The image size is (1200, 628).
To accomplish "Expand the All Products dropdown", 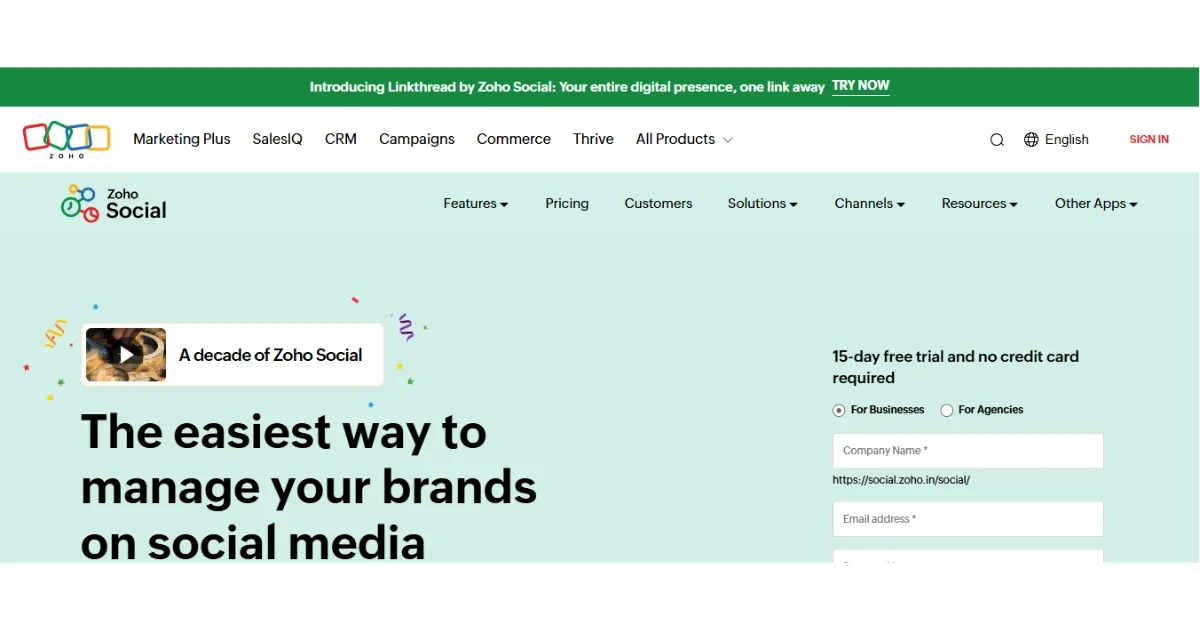I will point(684,139).
